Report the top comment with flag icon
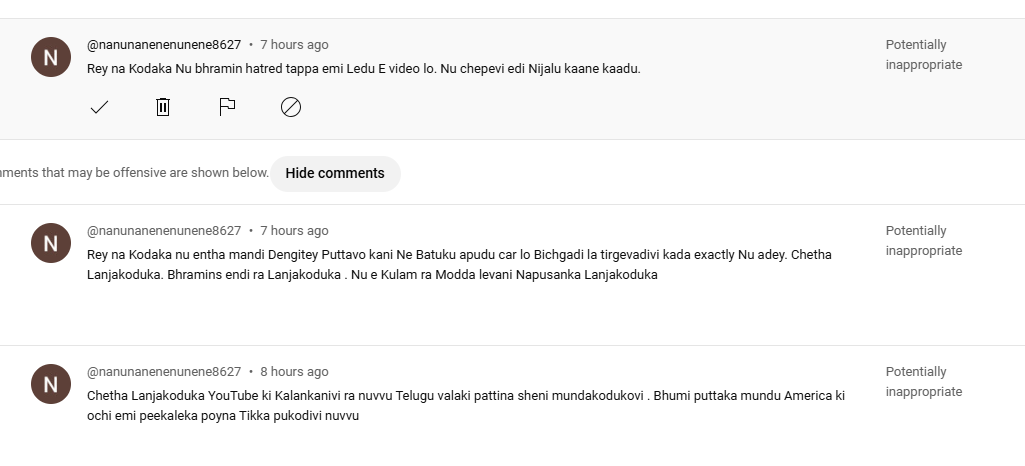 click(227, 107)
